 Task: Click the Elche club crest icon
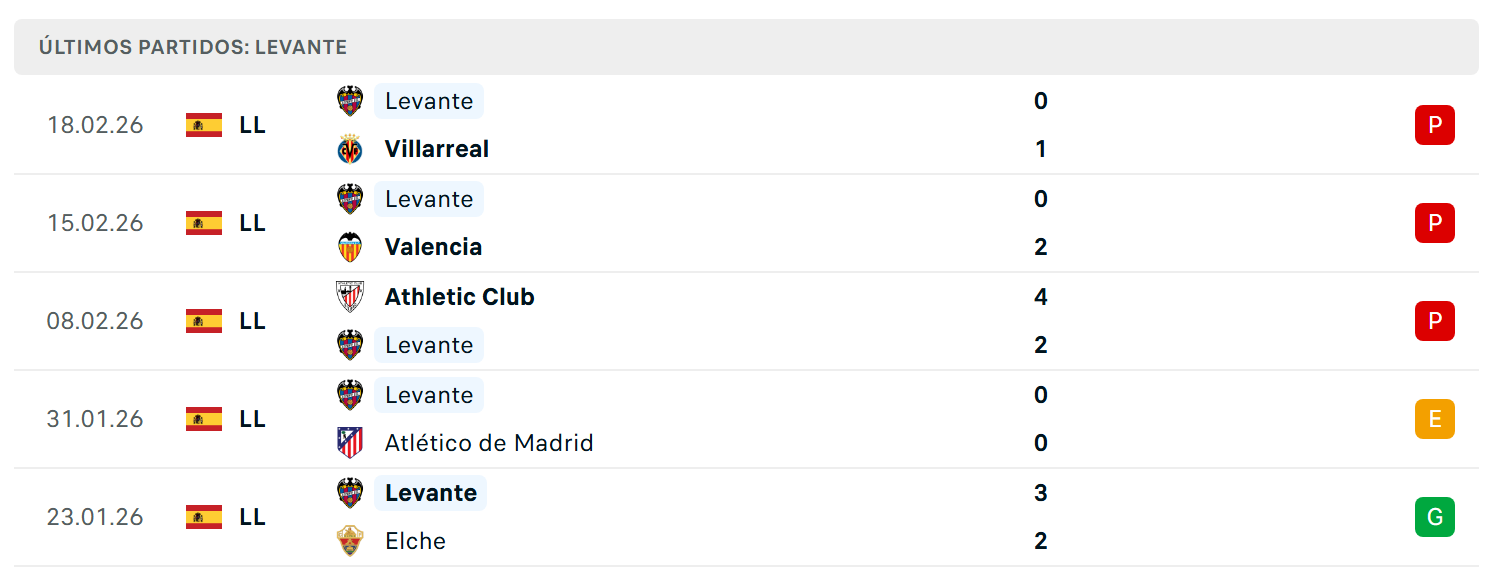[350, 541]
